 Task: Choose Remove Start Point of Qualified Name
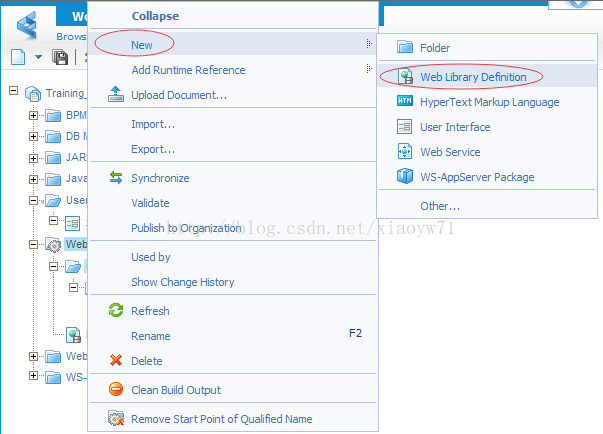coord(222,419)
